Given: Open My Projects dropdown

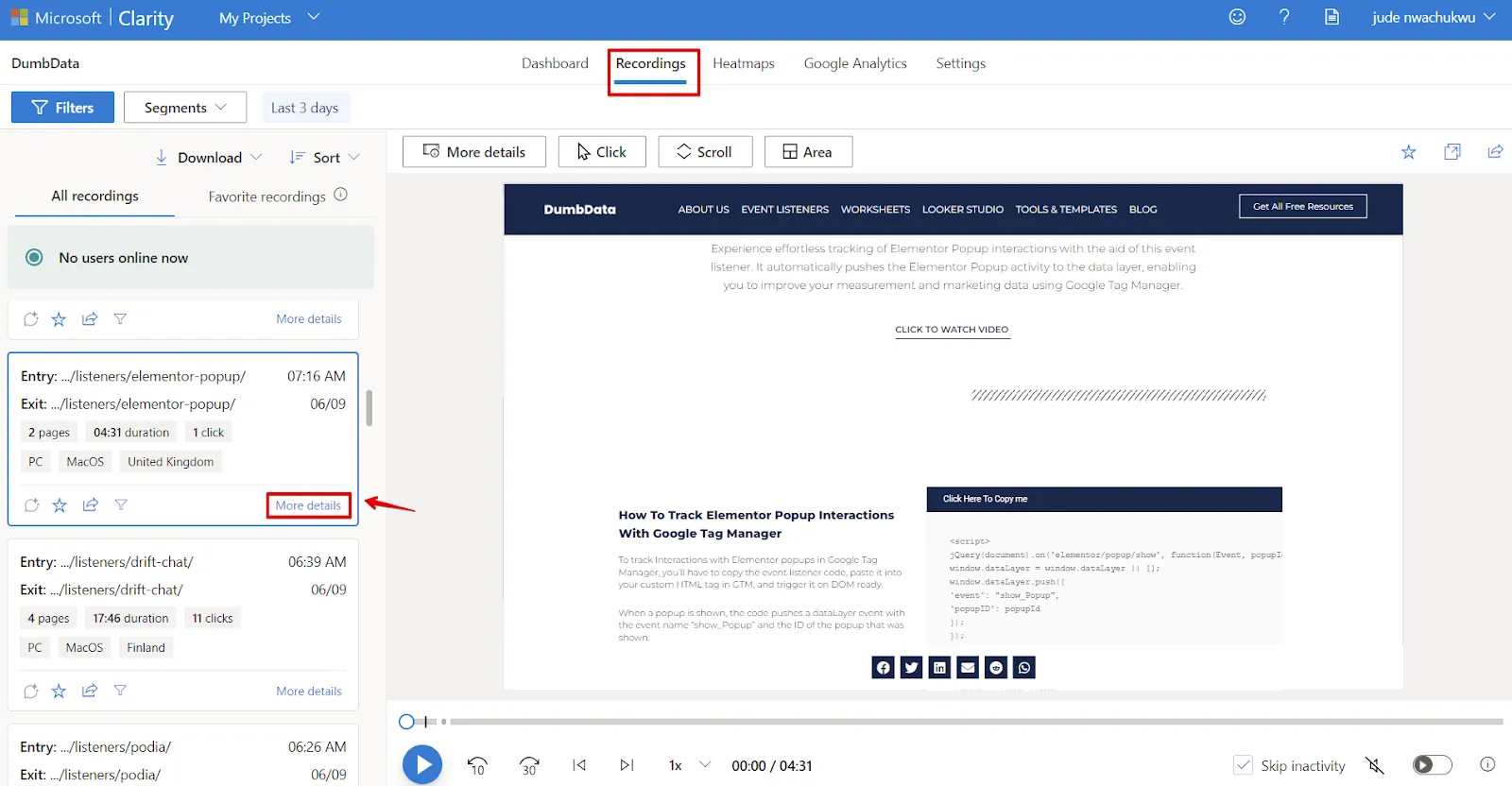Looking at the screenshot, I should coord(269,18).
